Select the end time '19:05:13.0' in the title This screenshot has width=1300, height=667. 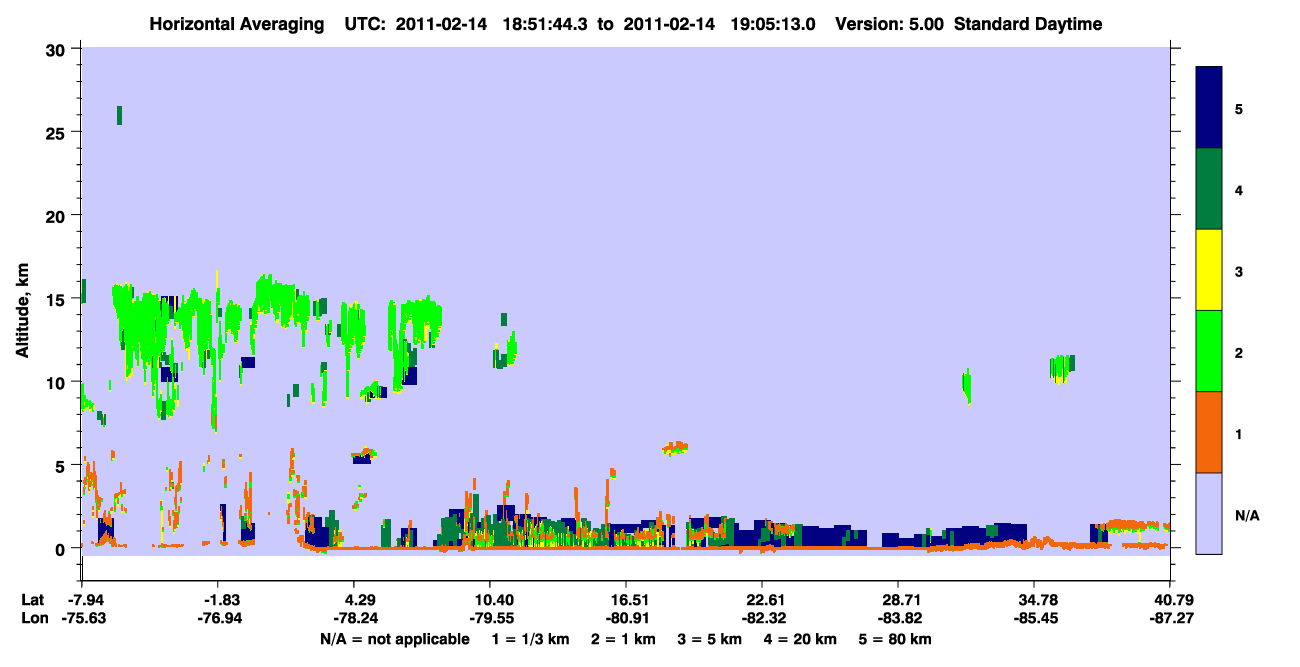pyautogui.click(x=772, y=24)
